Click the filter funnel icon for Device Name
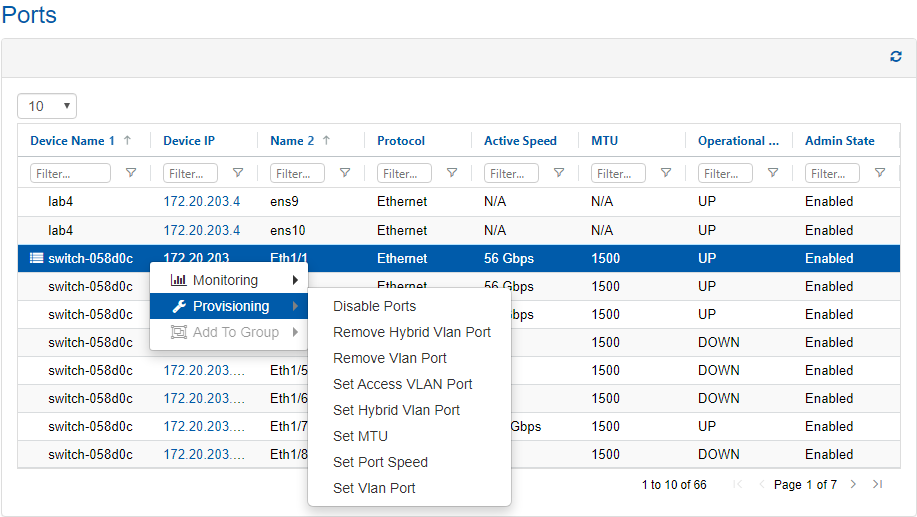Image resolution: width=917 pixels, height=517 pixels. pos(131,173)
